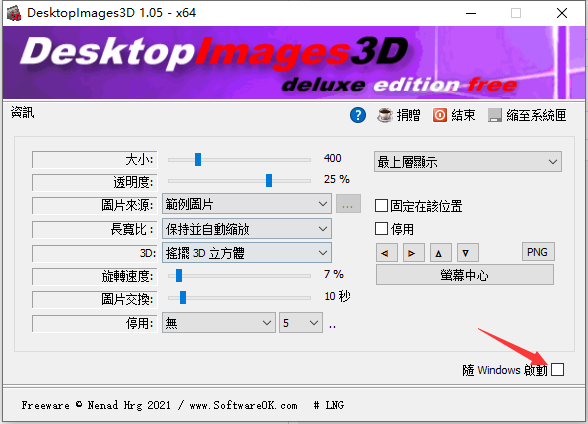Minimize the DesktopImages3D window

pos(471,13)
